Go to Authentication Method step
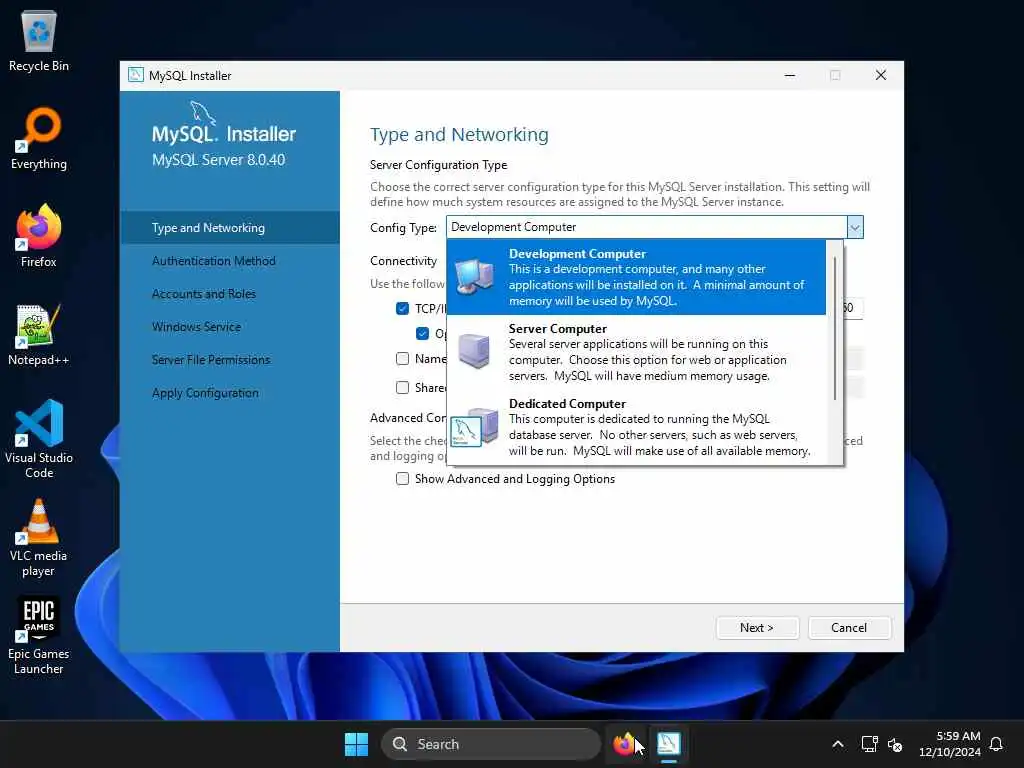This screenshot has height=768, width=1024. click(214, 261)
